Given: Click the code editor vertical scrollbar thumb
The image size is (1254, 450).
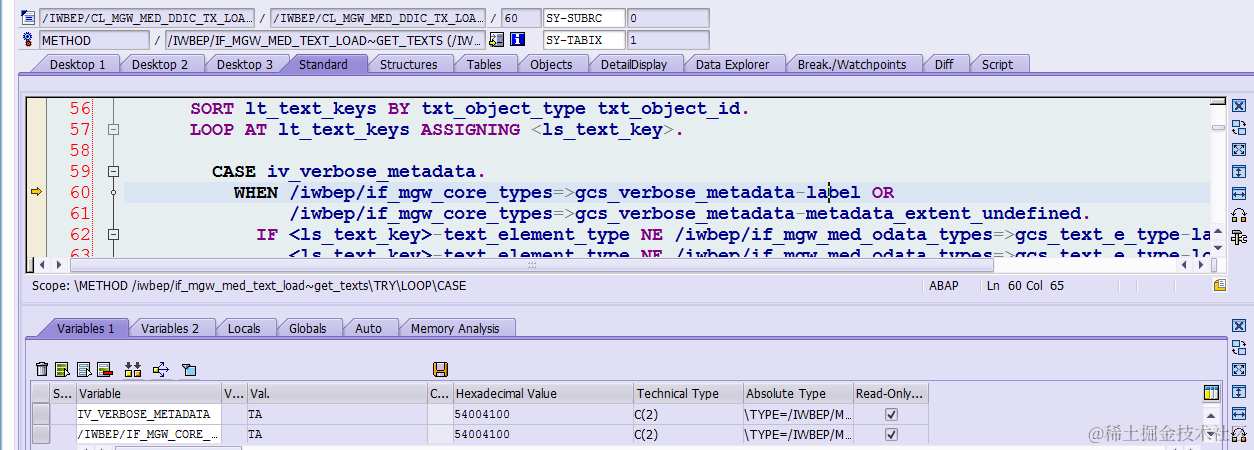Looking at the screenshot, I should point(1216,127).
